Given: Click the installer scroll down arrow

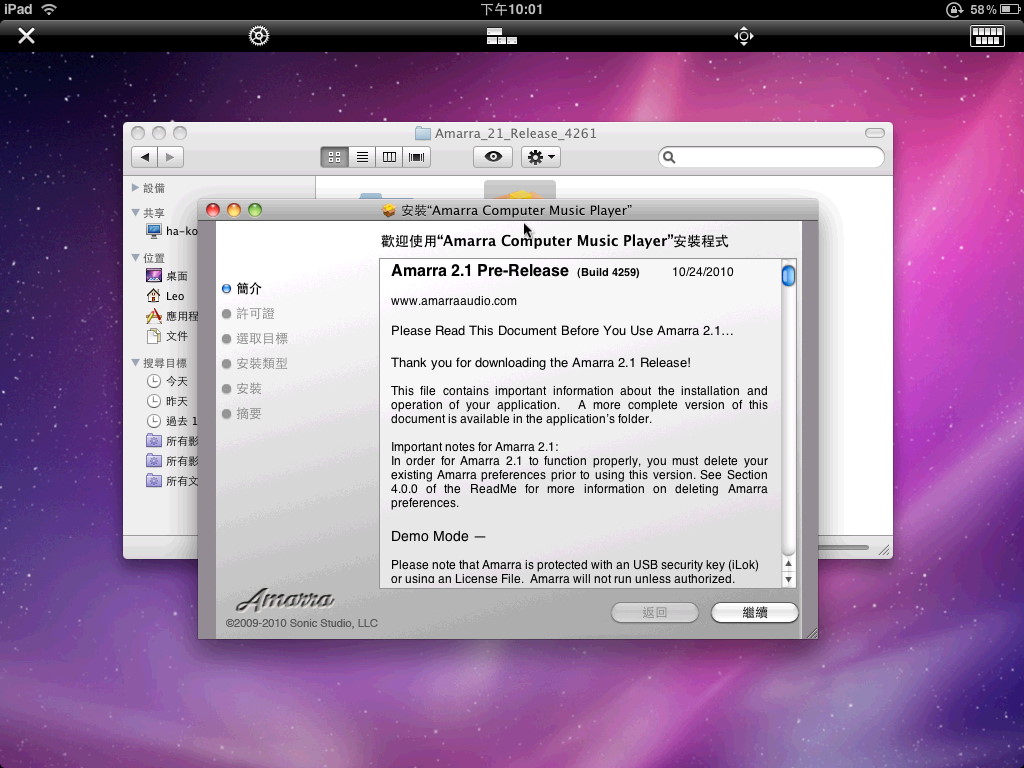Looking at the screenshot, I should (x=788, y=579).
